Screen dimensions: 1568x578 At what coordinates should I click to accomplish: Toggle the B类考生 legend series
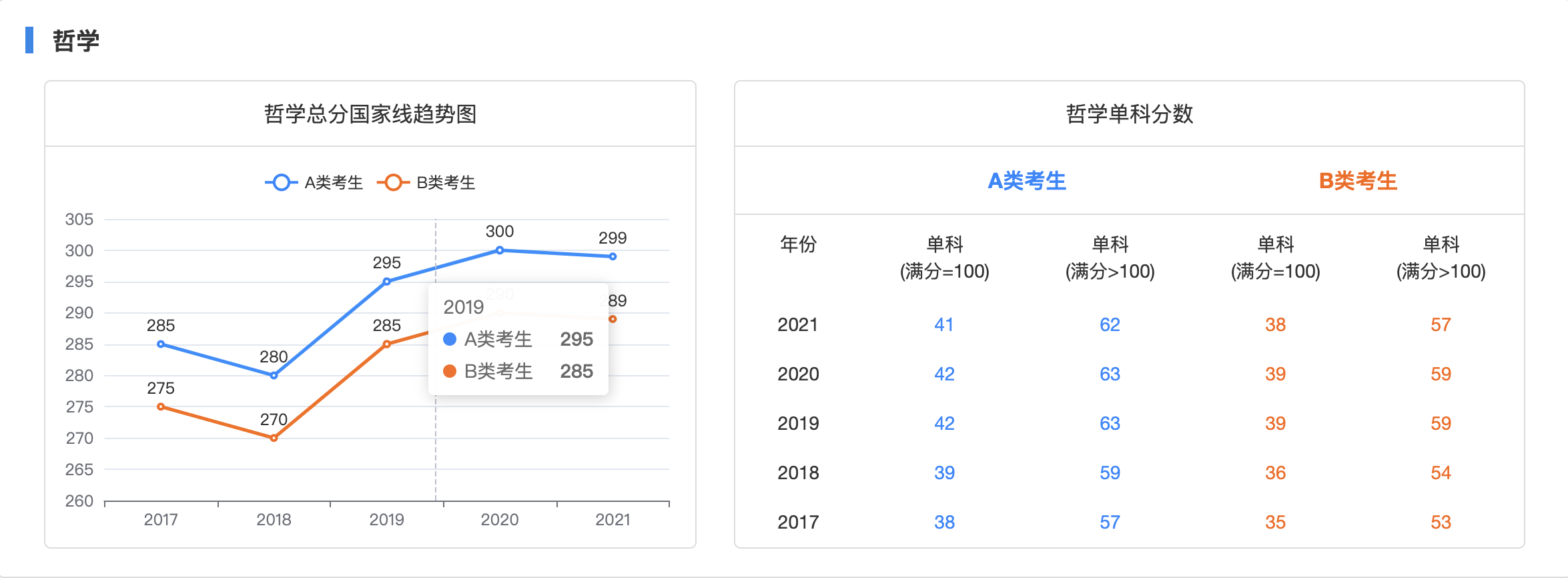coord(426,182)
